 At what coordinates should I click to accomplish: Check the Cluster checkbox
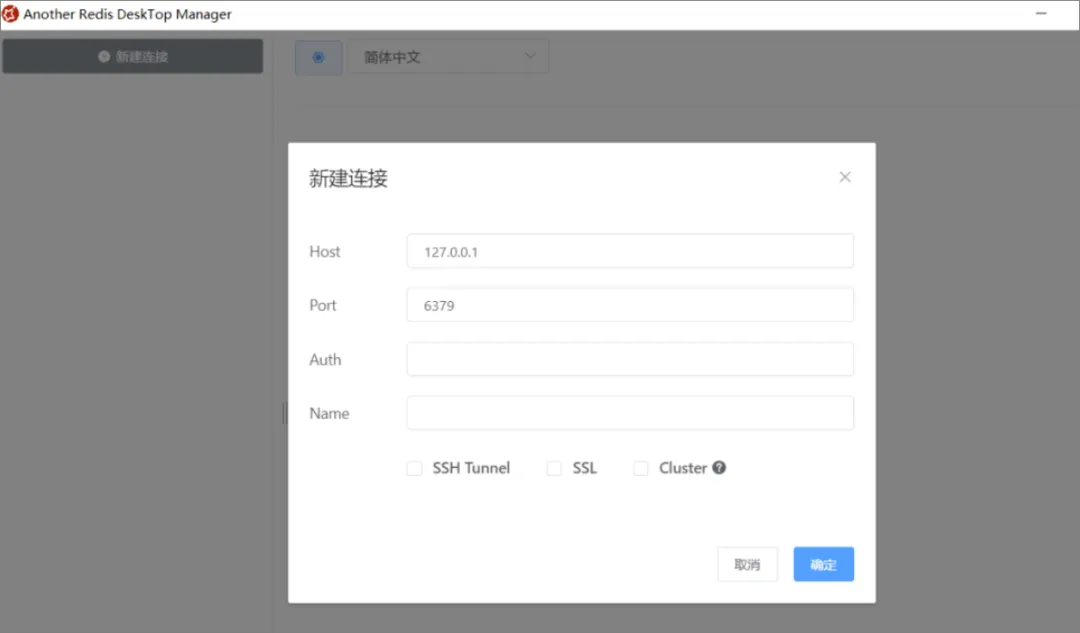(x=641, y=468)
